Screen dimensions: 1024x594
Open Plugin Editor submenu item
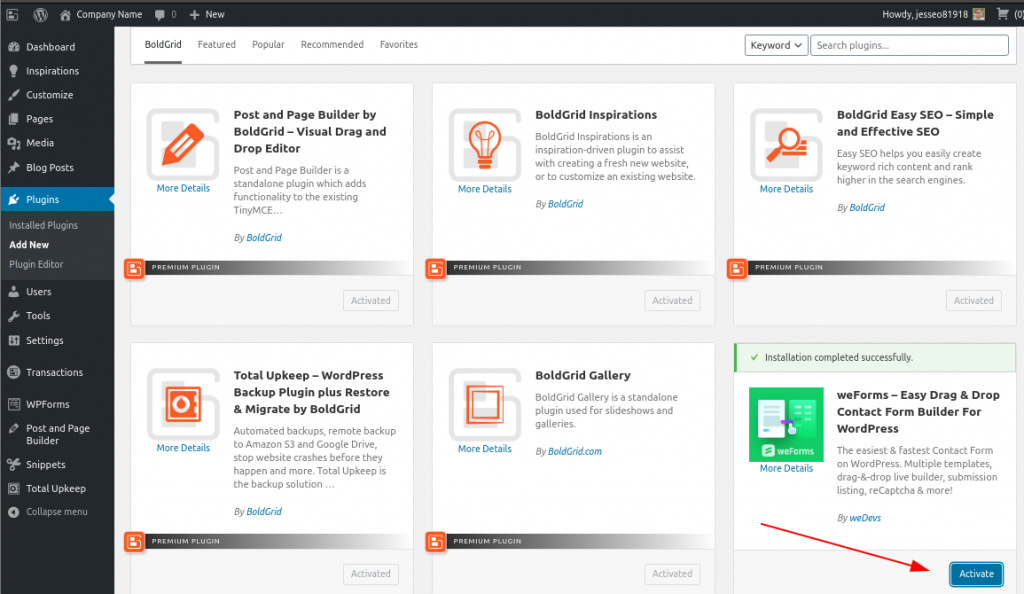tap(36, 264)
